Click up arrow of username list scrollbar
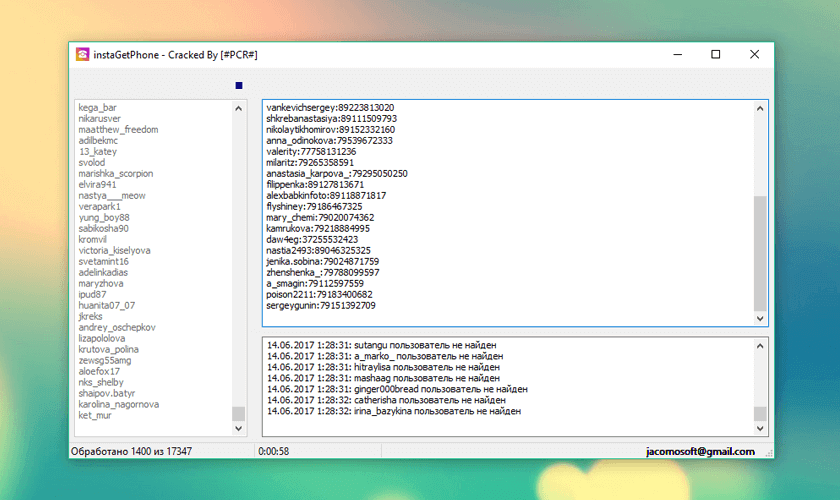The height and width of the screenshot is (500, 840). 238,108
